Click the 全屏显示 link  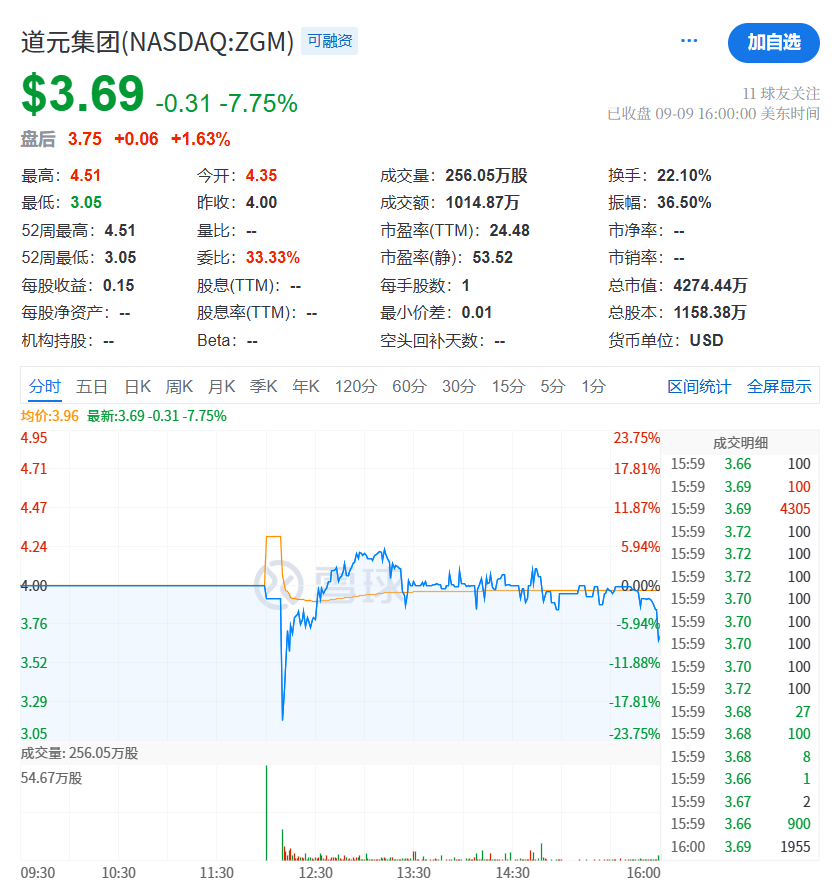click(x=779, y=386)
